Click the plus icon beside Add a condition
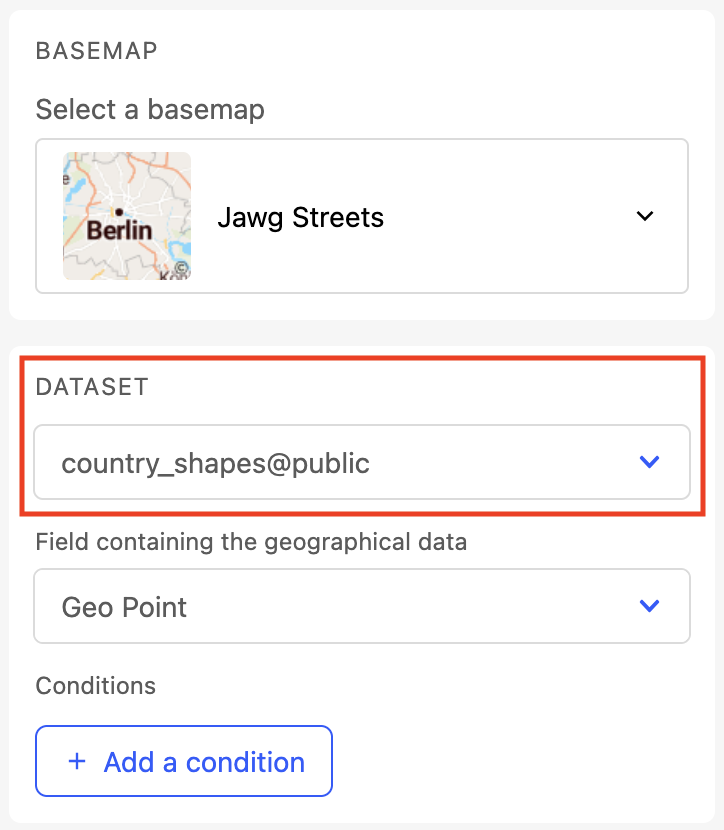 [77, 762]
